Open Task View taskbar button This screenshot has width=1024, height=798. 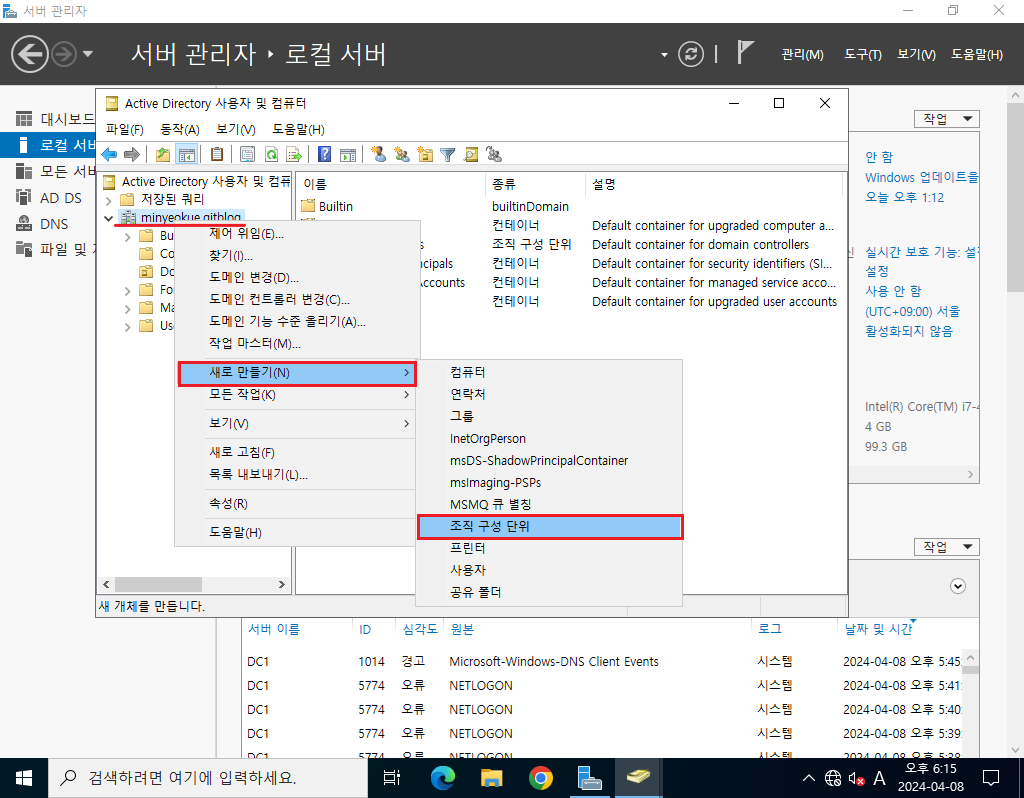(392, 778)
